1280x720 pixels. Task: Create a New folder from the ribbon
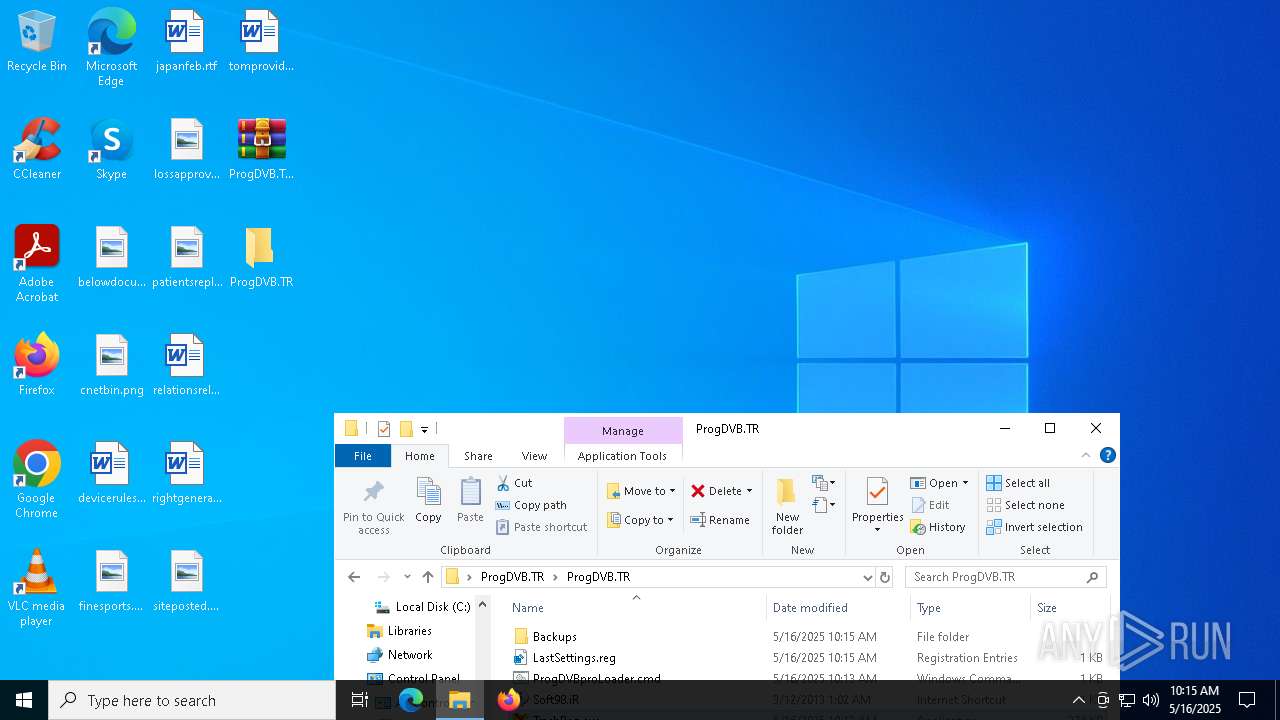(787, 506)
